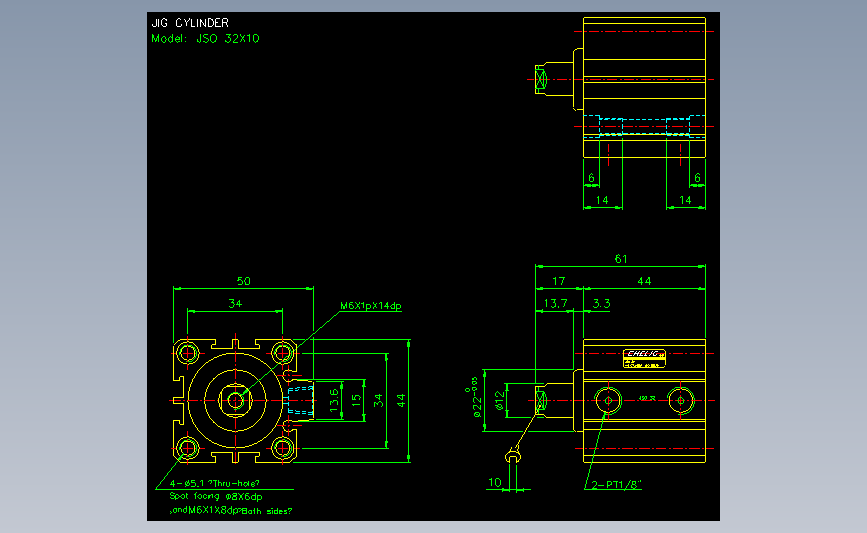Click the "4-ø5.1 Thru-hole" note
The width and height of the screenshot is (867, 533).
click(x=215, y=483)
